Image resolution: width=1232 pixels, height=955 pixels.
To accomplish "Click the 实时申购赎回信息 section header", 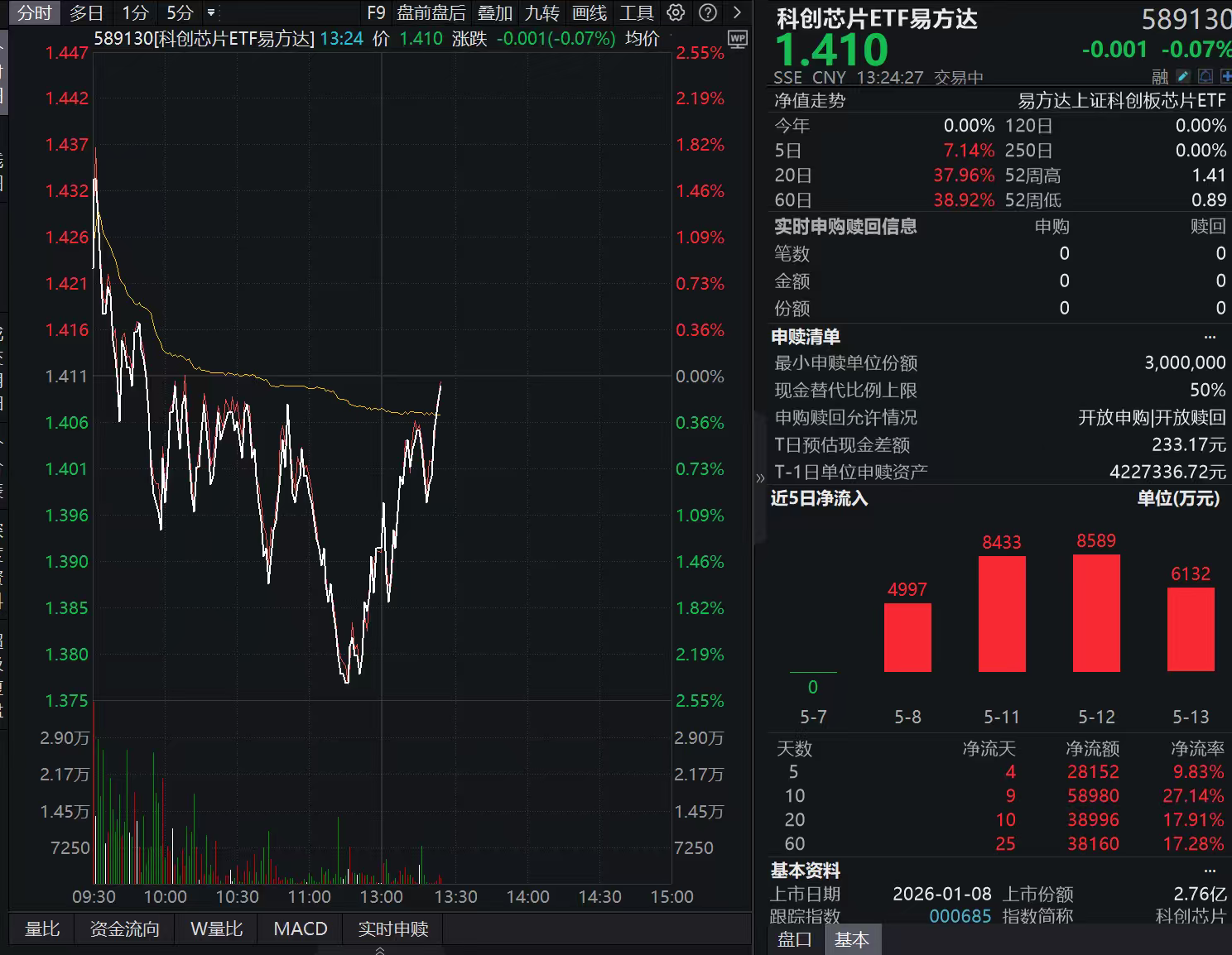I will pos(845,227).
